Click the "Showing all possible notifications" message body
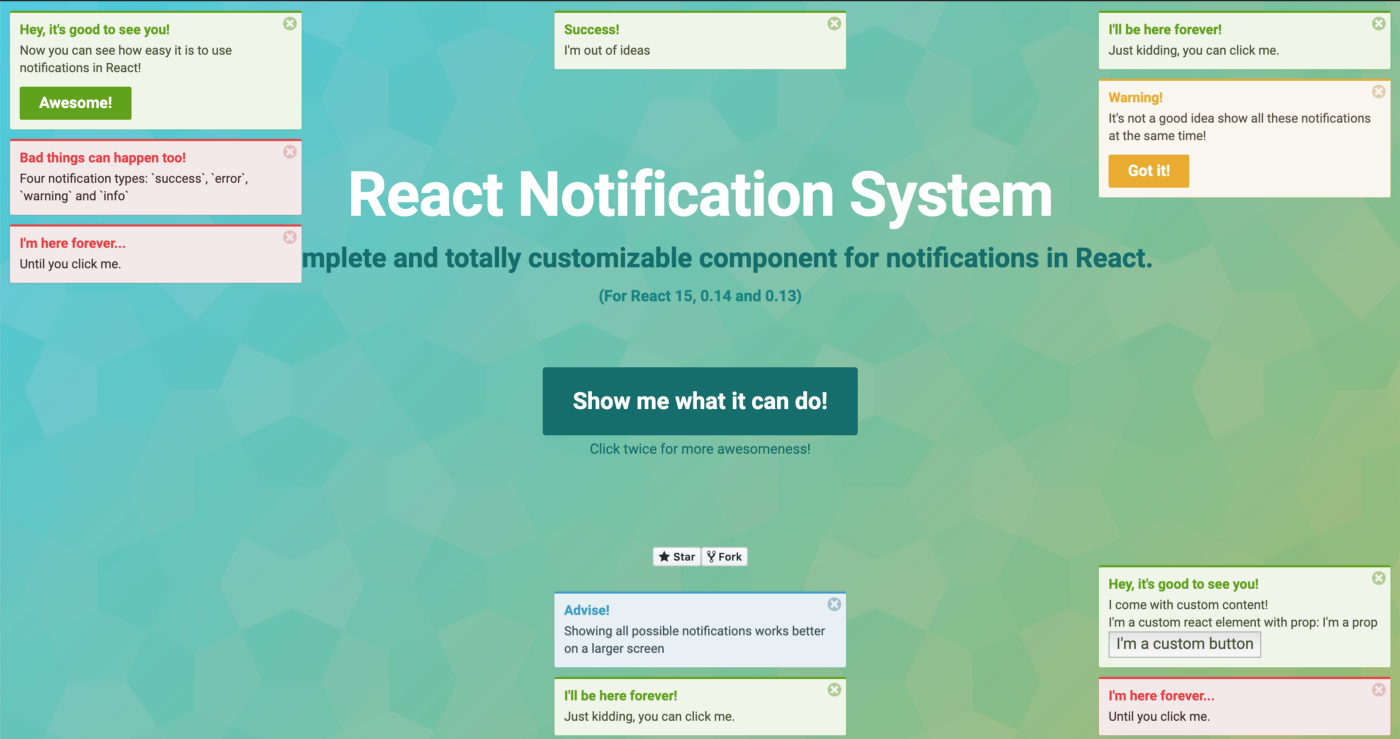 [694, 631]
